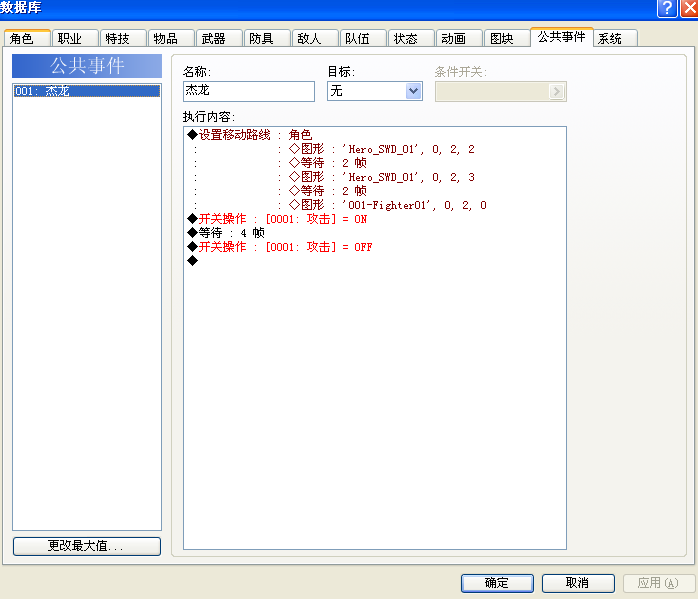The width and height of the screenshot is (698, 599).
Task: Select the 等待 : 2 帧 line above '001-Fighter01'
Action: [374, 191]
